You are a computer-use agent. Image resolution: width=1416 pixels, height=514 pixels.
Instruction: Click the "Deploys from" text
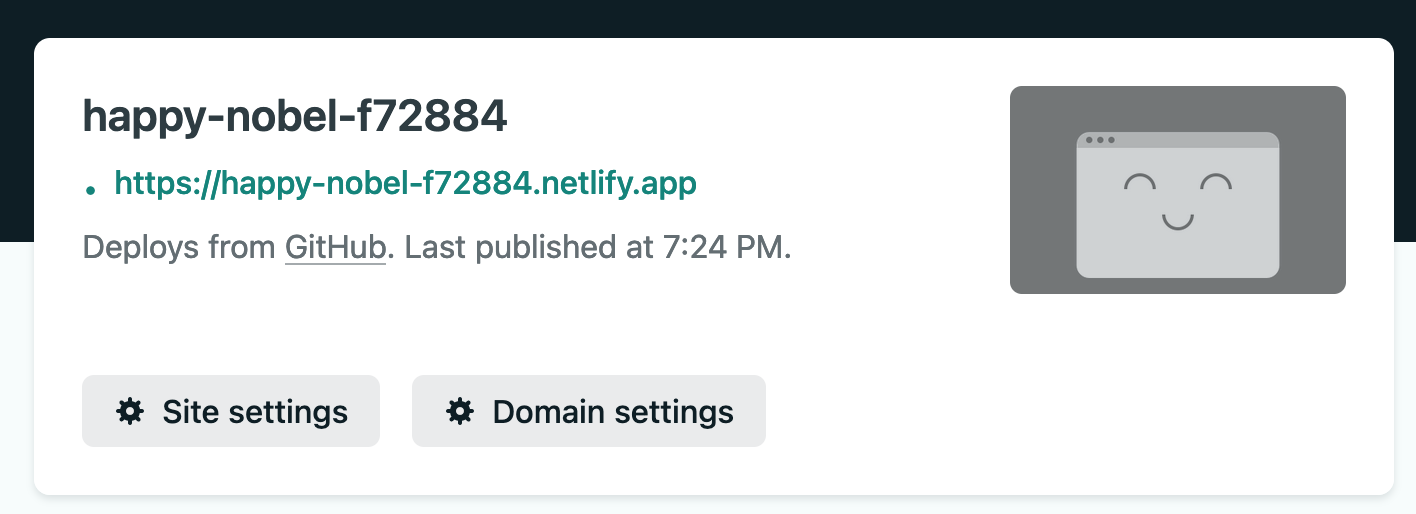point(179,247)
